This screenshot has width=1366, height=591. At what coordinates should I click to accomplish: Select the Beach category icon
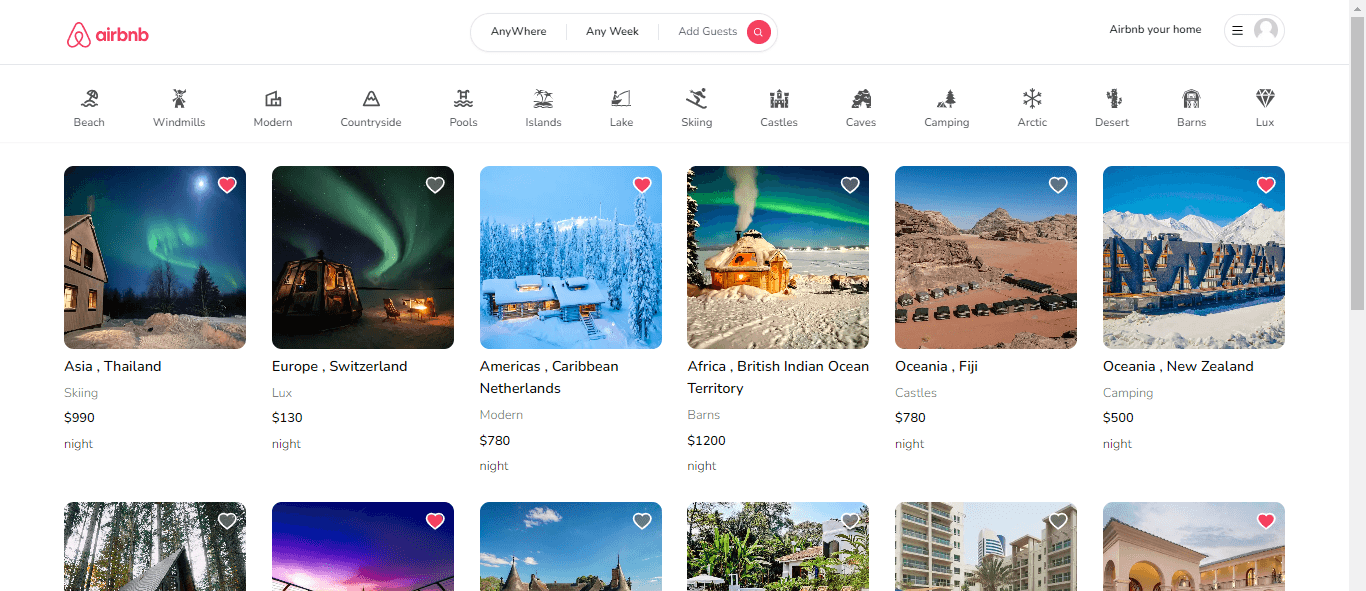(x=89, y=98)
